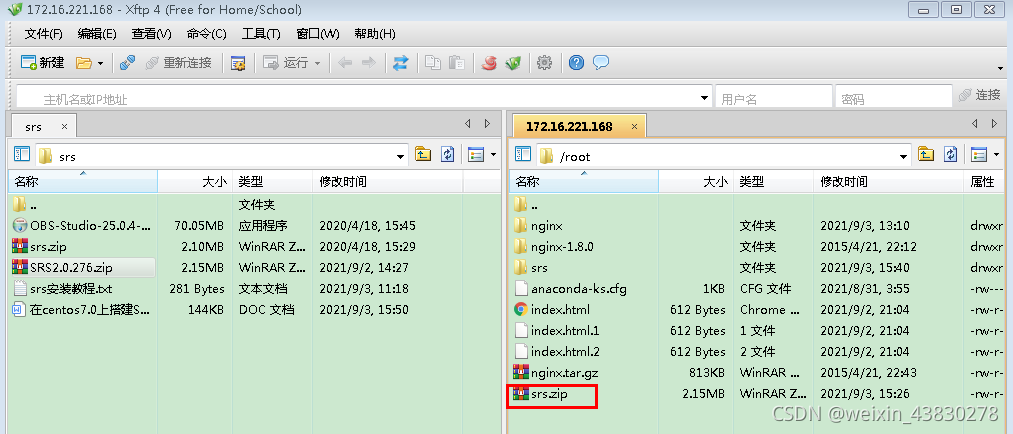Viewport: 1013px width, 434px height.
Task: Open options with the gear icon
Action: (545, 63)
